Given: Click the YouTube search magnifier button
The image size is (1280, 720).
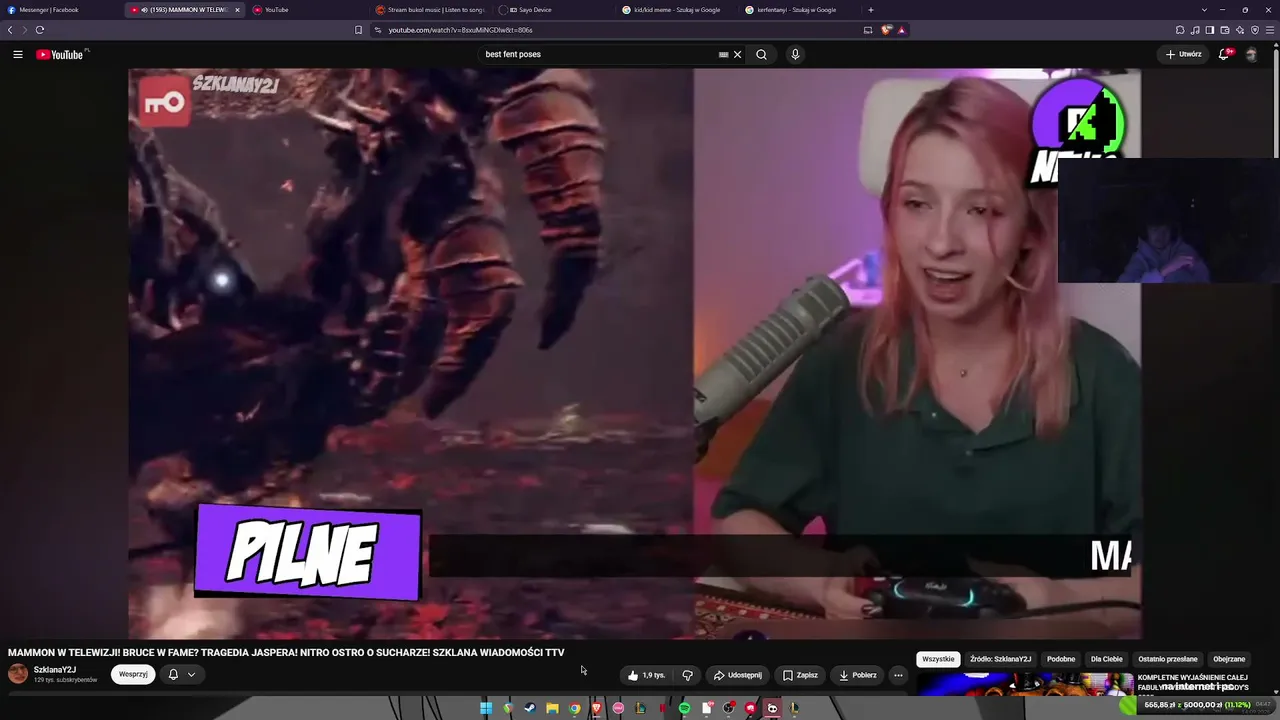Looking at the screenshot, I should 761,54.
